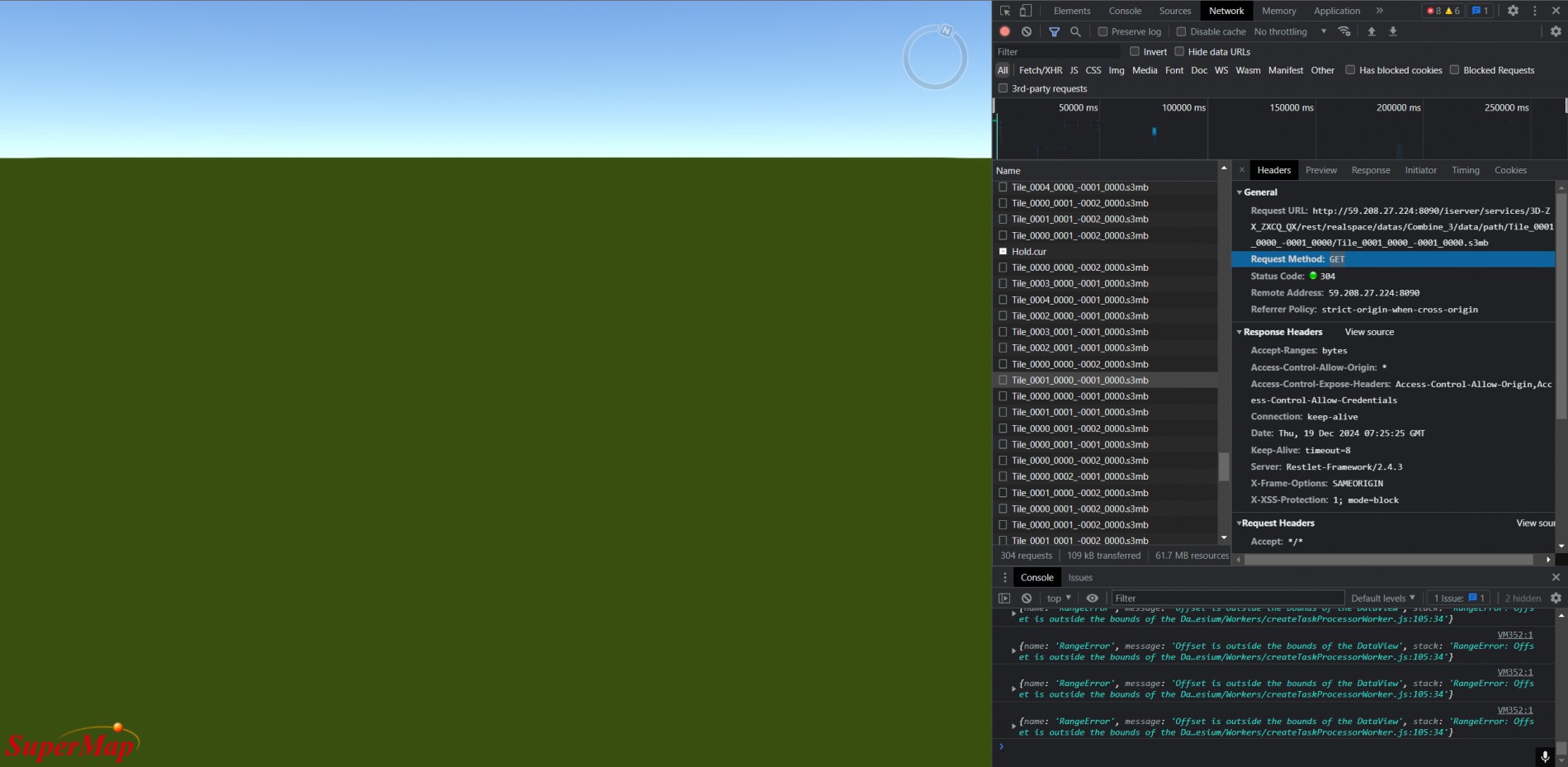Click the record network log button
Viewport: 1568px width, 767px height.
[x=1004, y=31]
